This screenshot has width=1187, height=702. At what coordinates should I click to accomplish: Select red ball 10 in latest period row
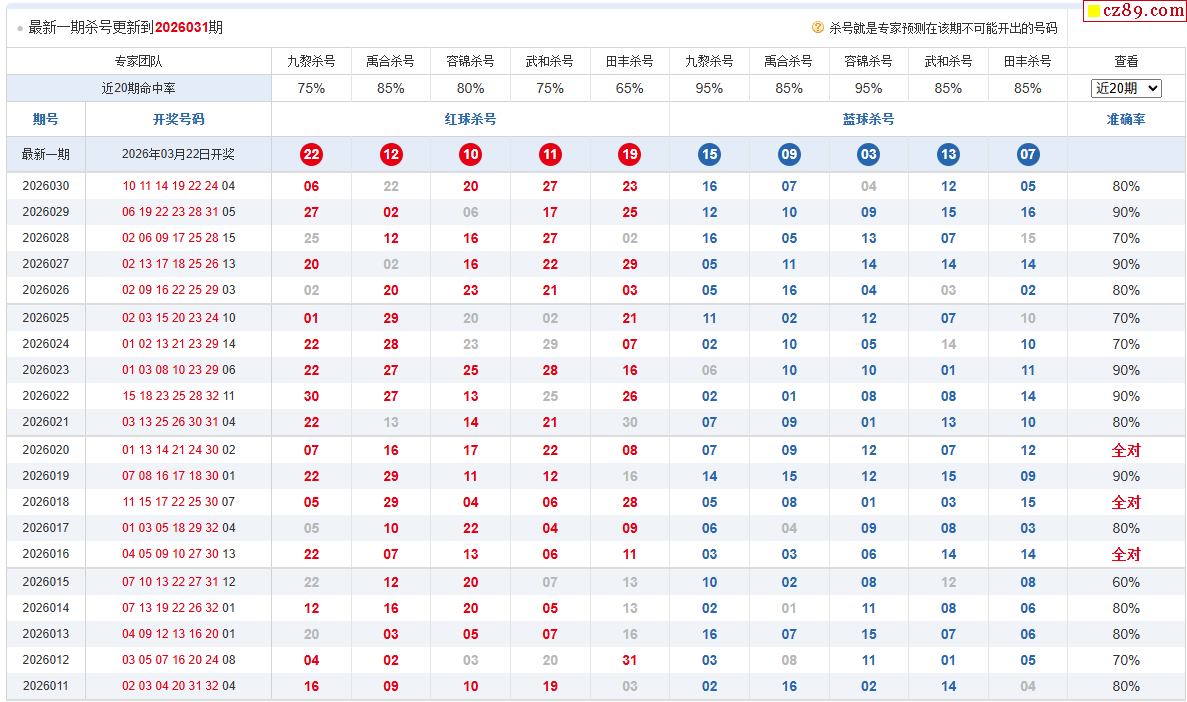click(x=470, y=154)
